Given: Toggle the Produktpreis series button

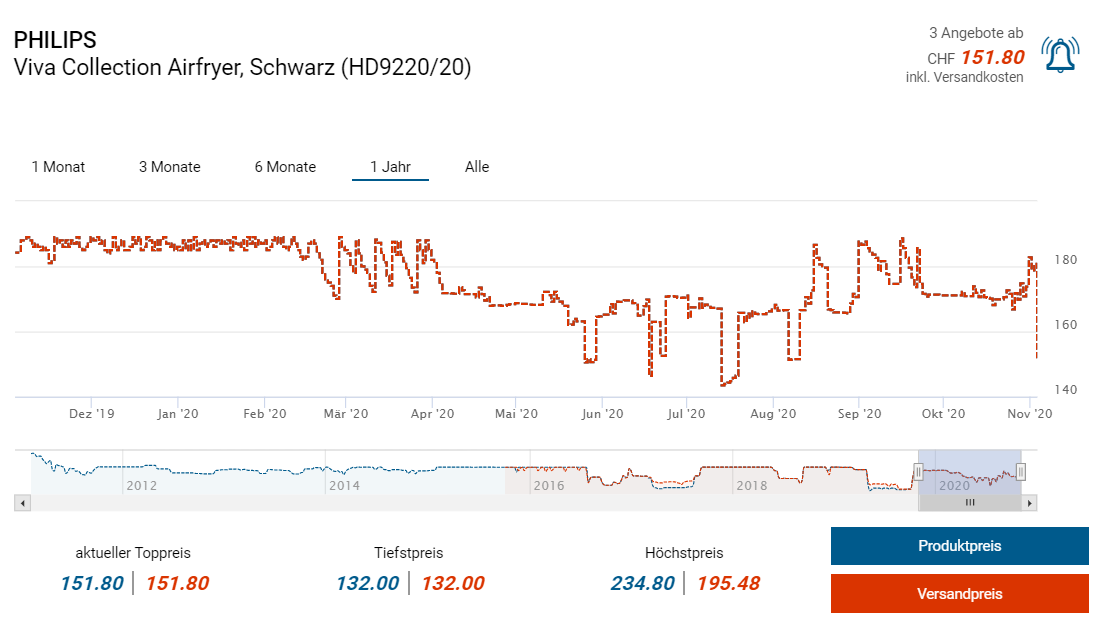Looking at the screenshot, I should tap(959, 546).
